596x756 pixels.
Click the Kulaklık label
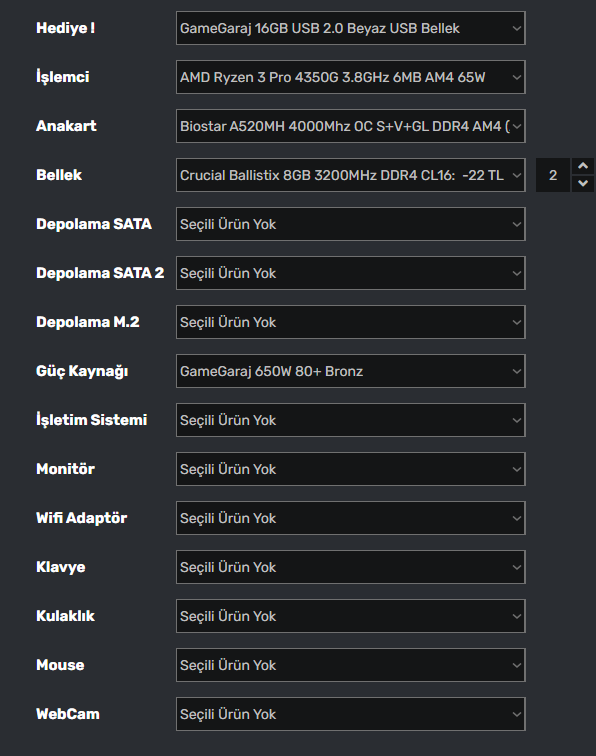tap(65, 616)
